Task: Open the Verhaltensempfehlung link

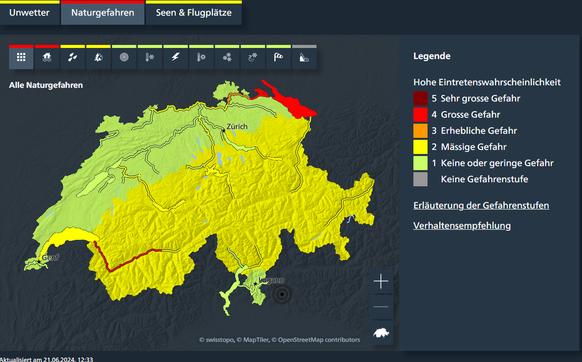Action: 462,226
